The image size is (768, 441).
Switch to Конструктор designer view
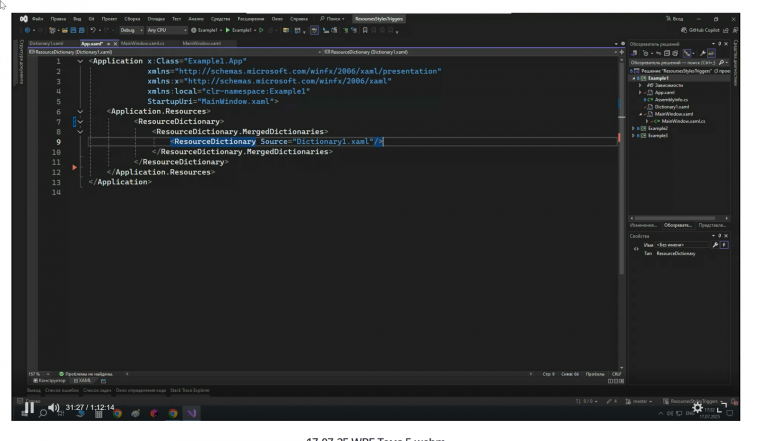pos(49,381)
